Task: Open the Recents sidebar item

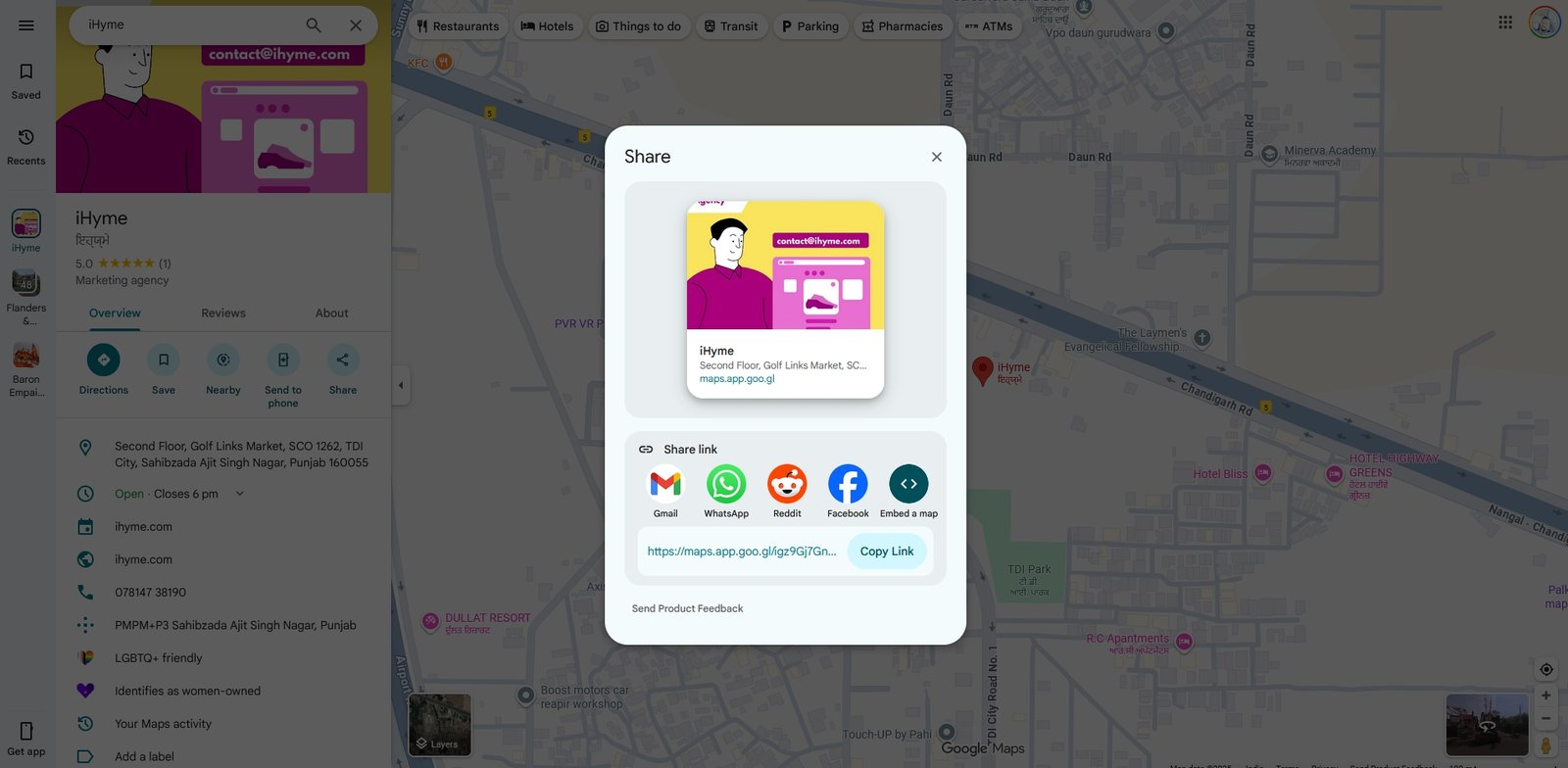Action: pyautogui.click(x=26, y=147)
